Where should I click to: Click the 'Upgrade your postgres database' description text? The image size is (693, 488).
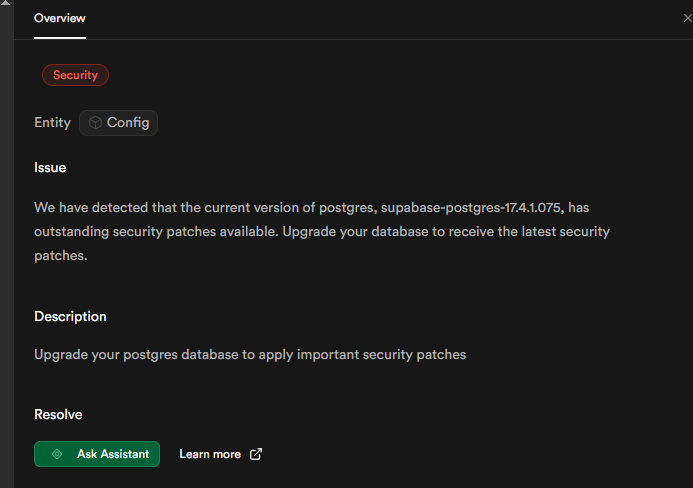(x=250, y=354)
